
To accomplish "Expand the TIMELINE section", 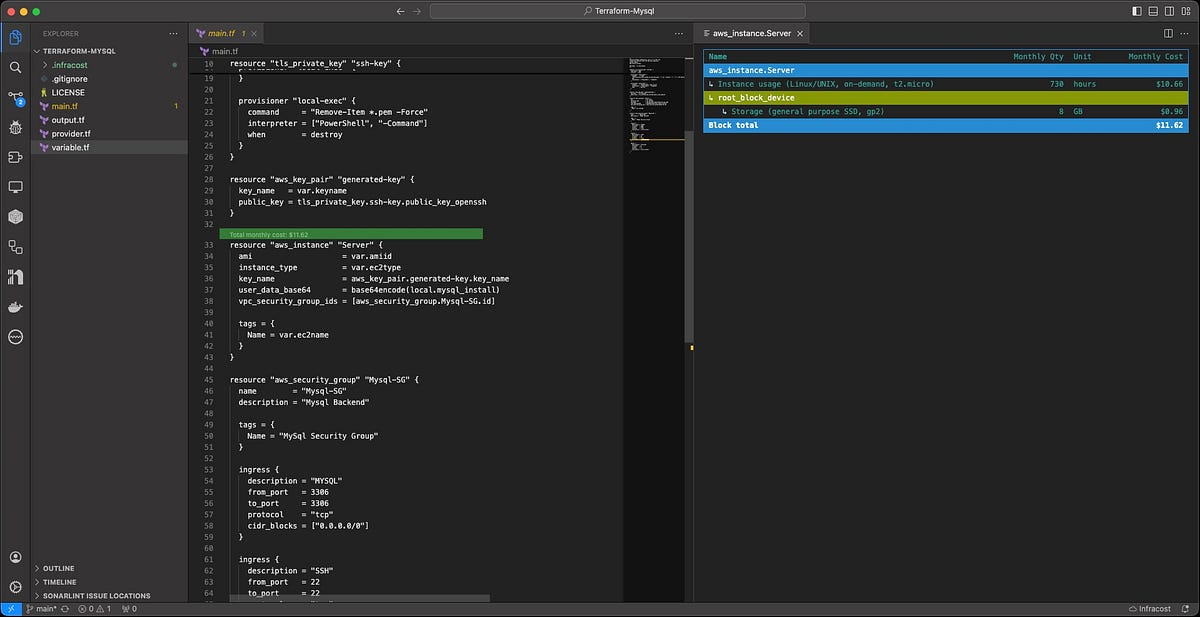I will coord(57,581).
